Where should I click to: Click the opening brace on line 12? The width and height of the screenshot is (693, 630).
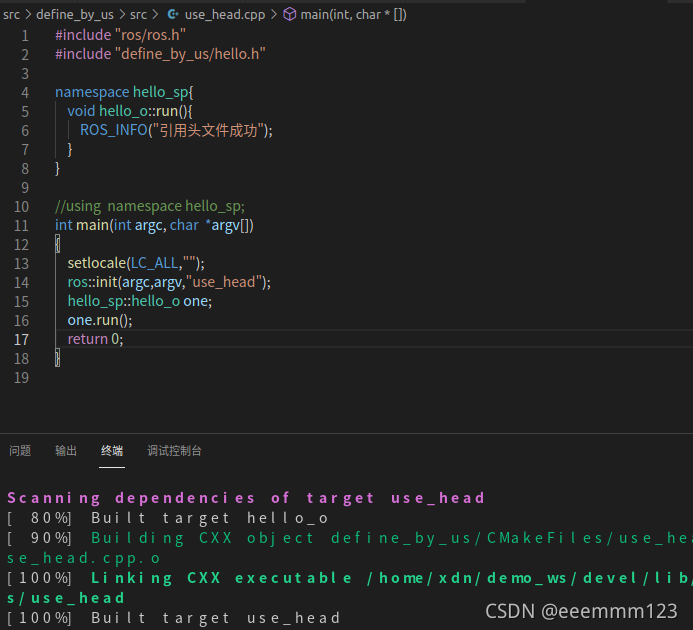pyautogui.click(x=57, y=244)
